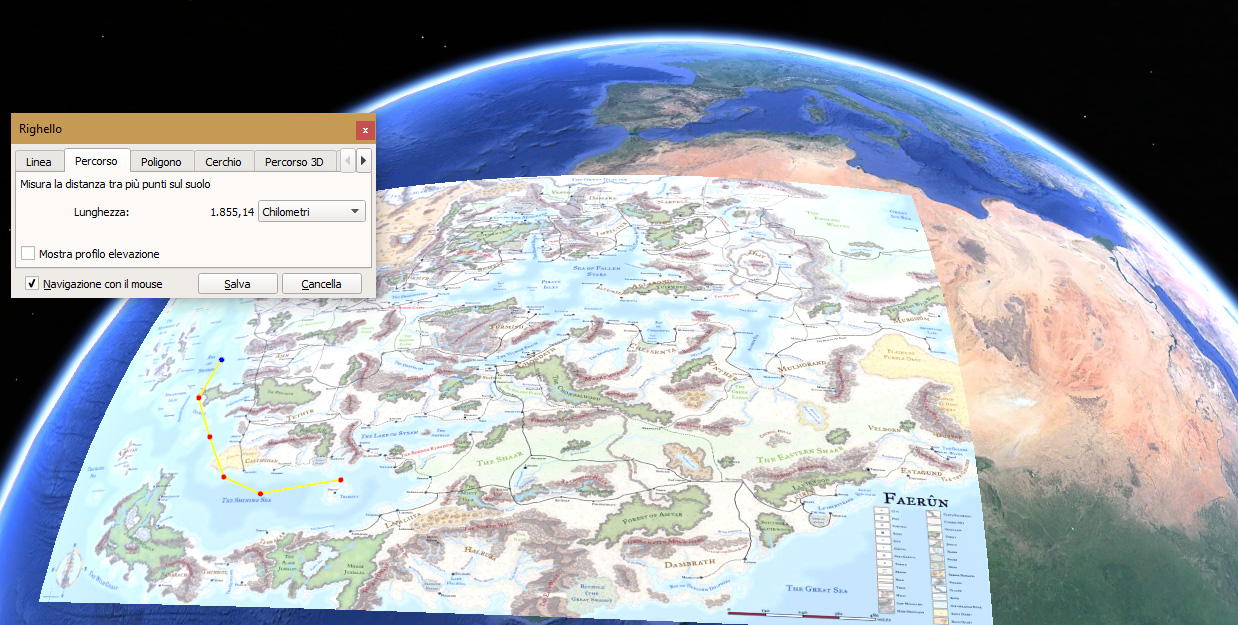Click the blue starting point of the path
The image size is (1238, 625).
point(221,359)
